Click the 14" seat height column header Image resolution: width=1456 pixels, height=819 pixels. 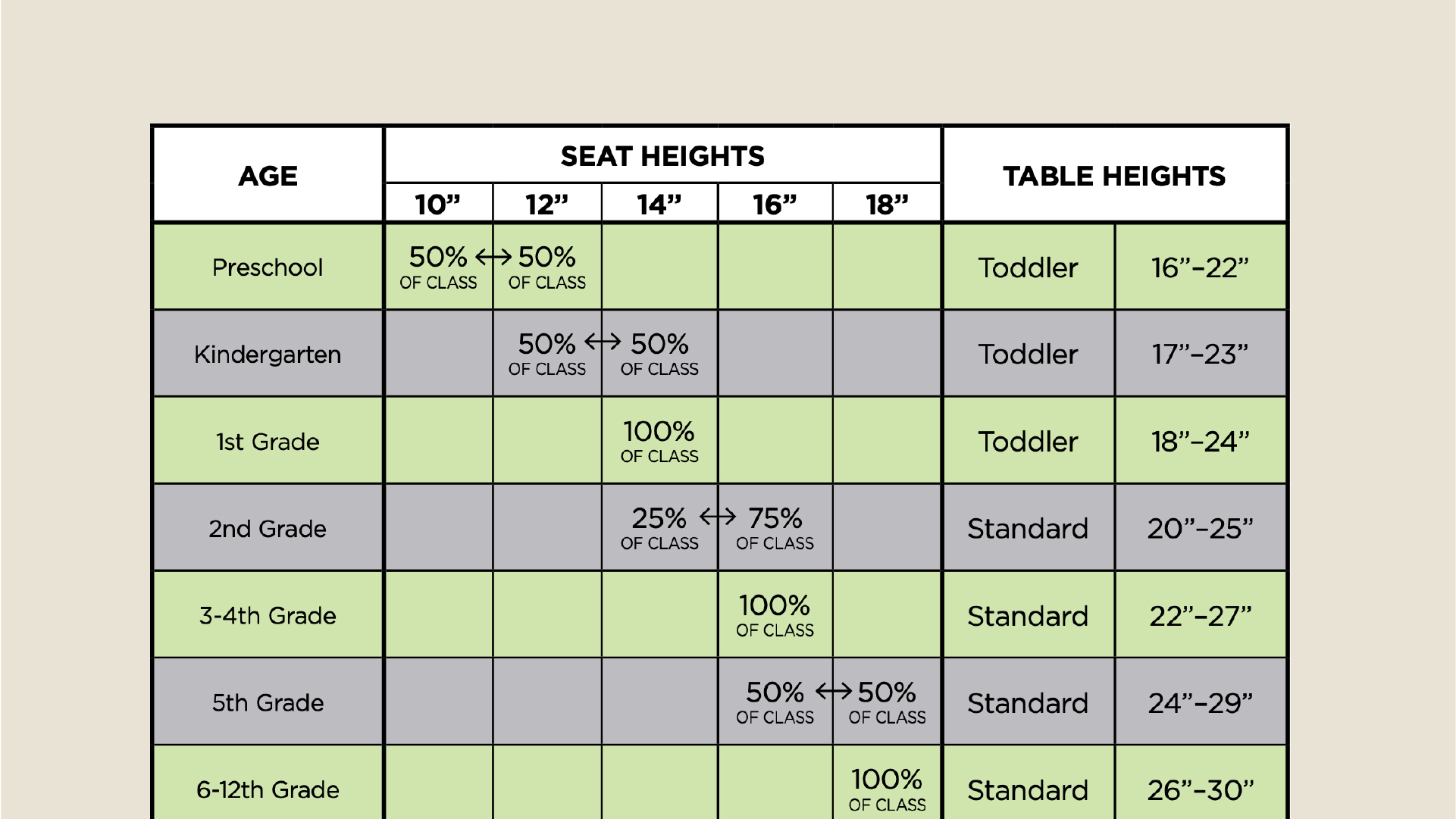(x=659, y=205)
